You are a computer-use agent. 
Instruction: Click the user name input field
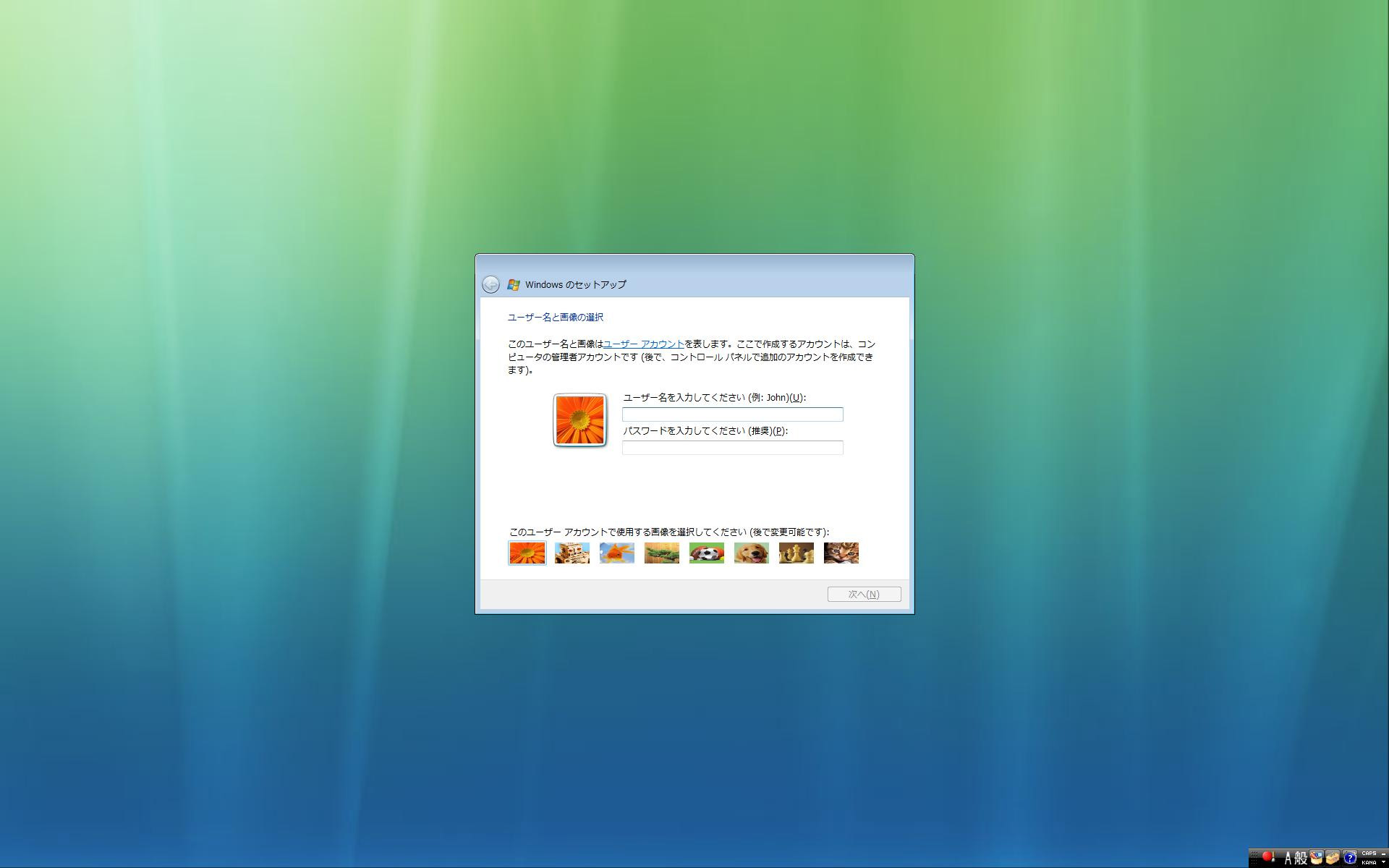pyautogui.click(x=732, y=414)
